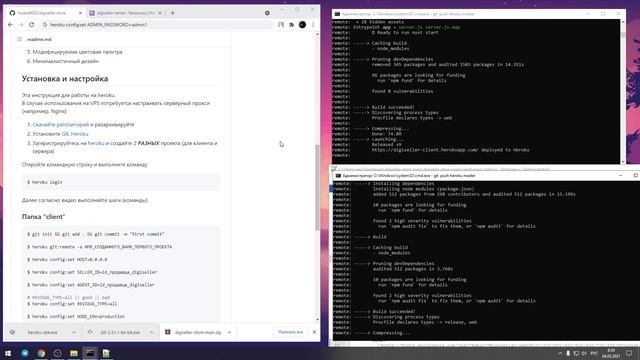Click the 'Released v9' line in upper terminal
Image resolution: width=640 pixels, height=360 pixels.
(x=387, y=144)
